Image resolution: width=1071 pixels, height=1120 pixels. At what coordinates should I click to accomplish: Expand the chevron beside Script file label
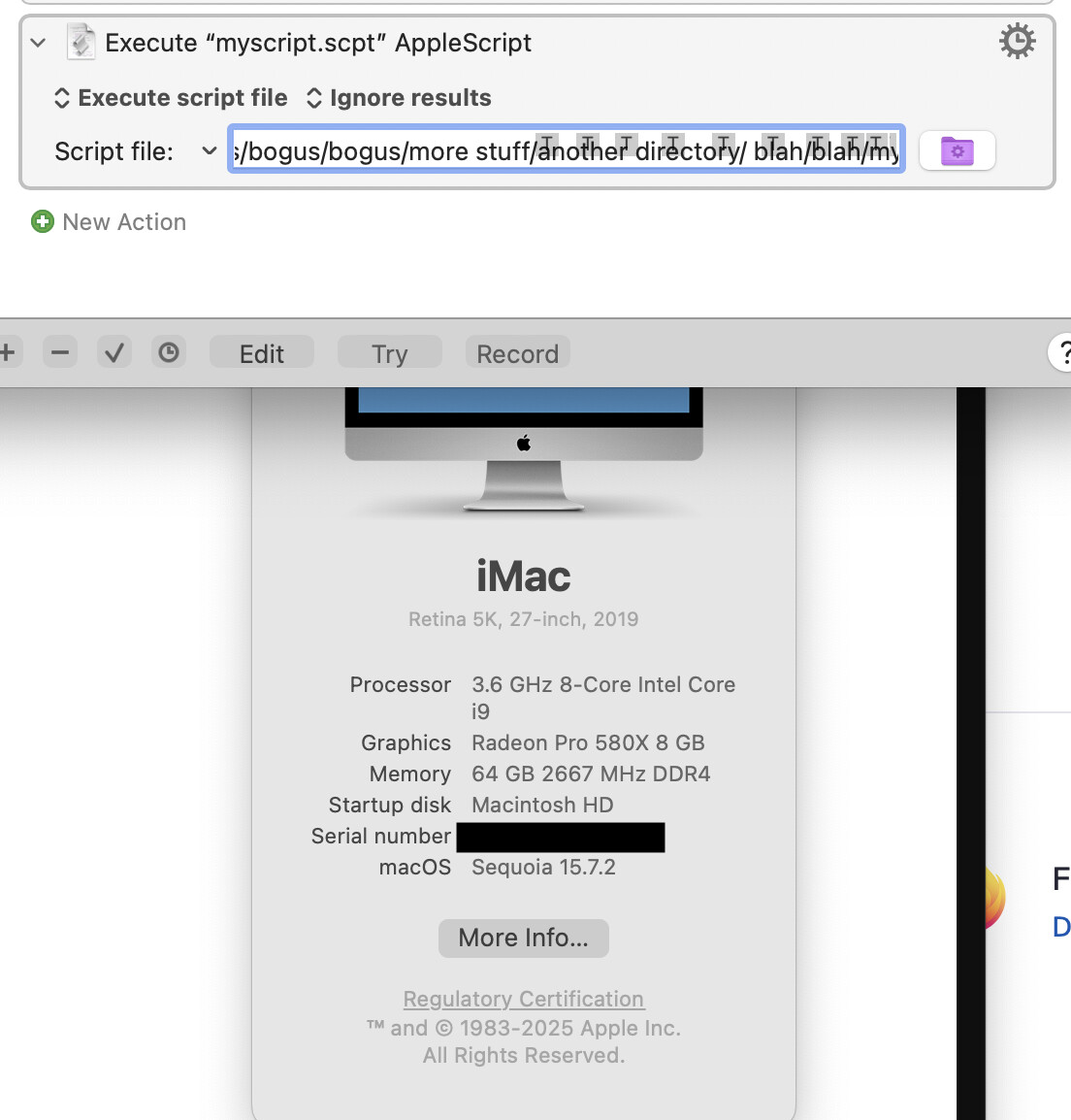[209, 150]
